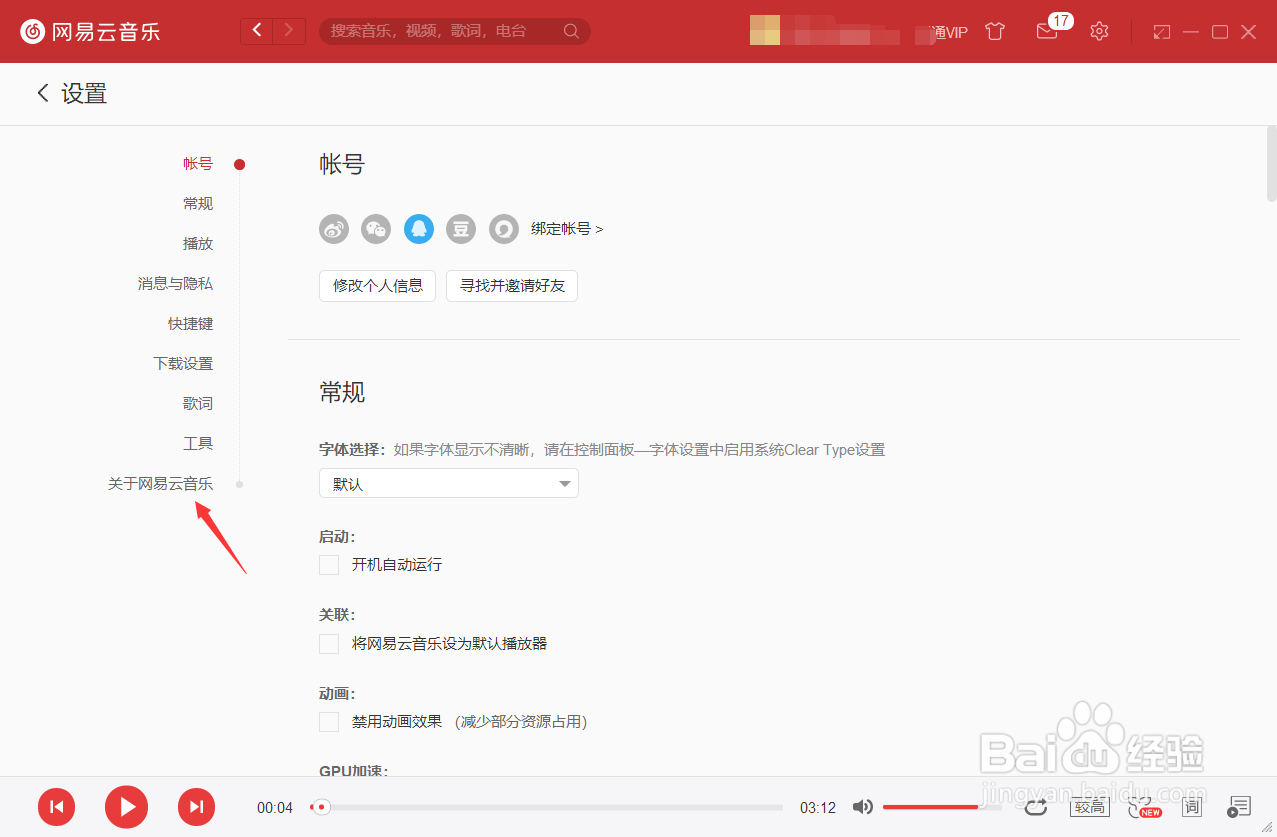Open 关于网易云音乐 section
This screenshot has width=1277, height=837.
[160, 484]
